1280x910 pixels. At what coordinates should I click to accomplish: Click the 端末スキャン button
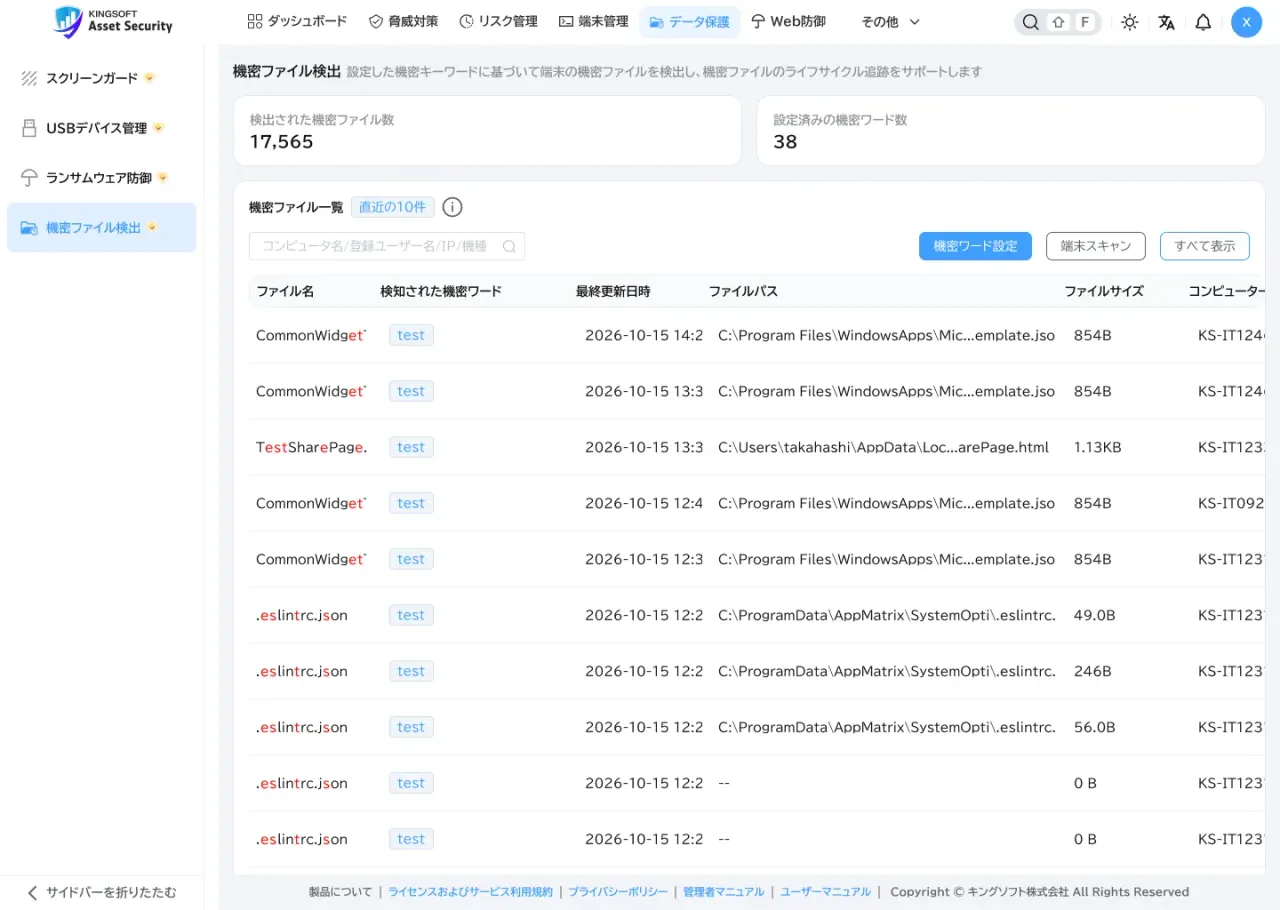[x=1096, y=246]
